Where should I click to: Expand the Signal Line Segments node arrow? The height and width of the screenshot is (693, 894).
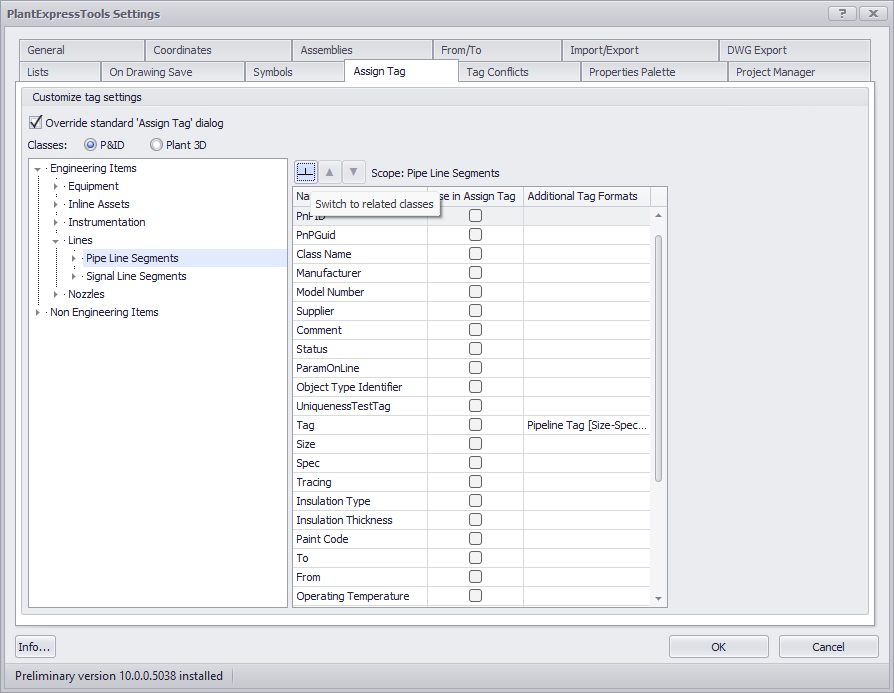[74, 277]
